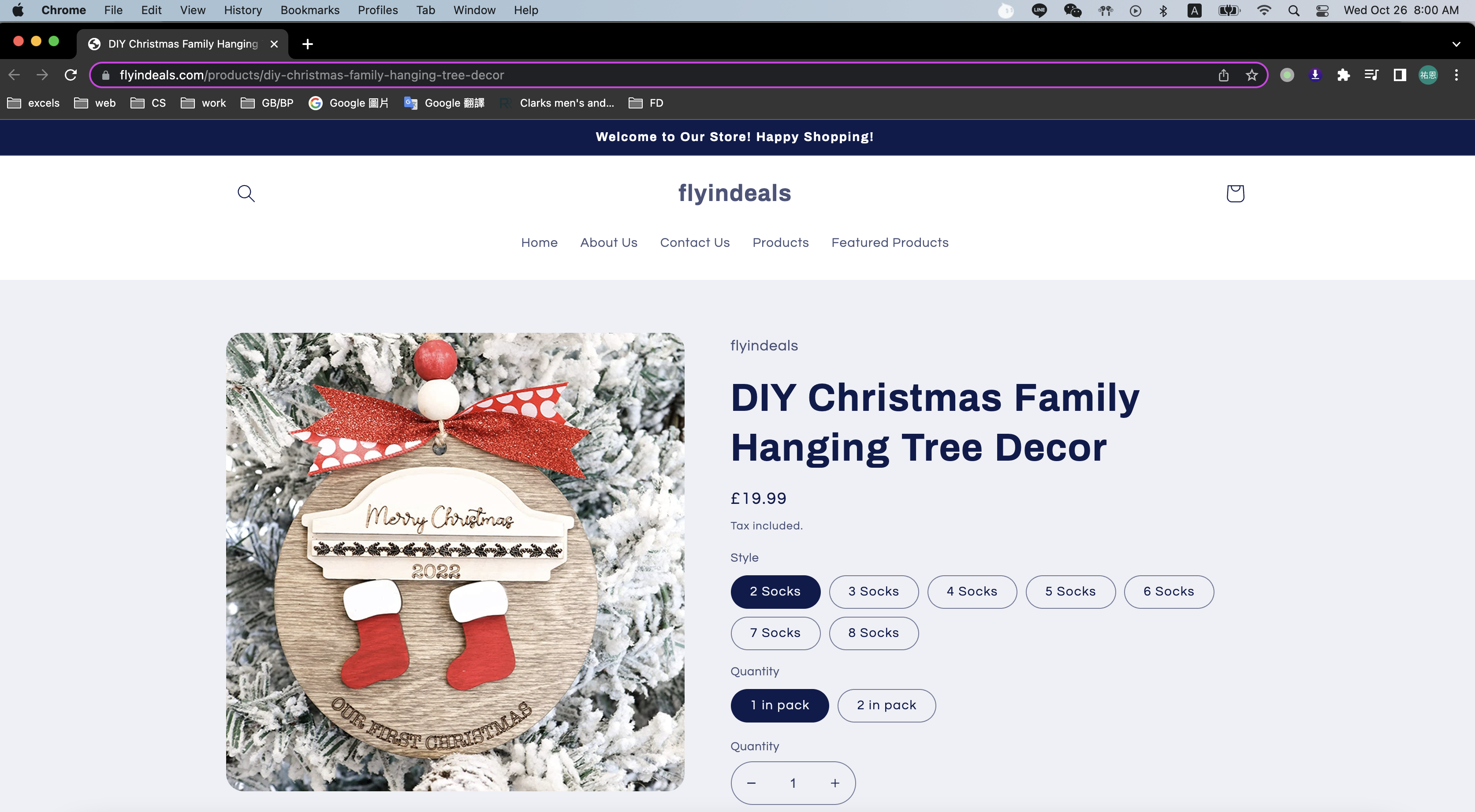Open the Chrome three-dot menu
This screenshot has height=812, width=1475.
(1456, 75)
